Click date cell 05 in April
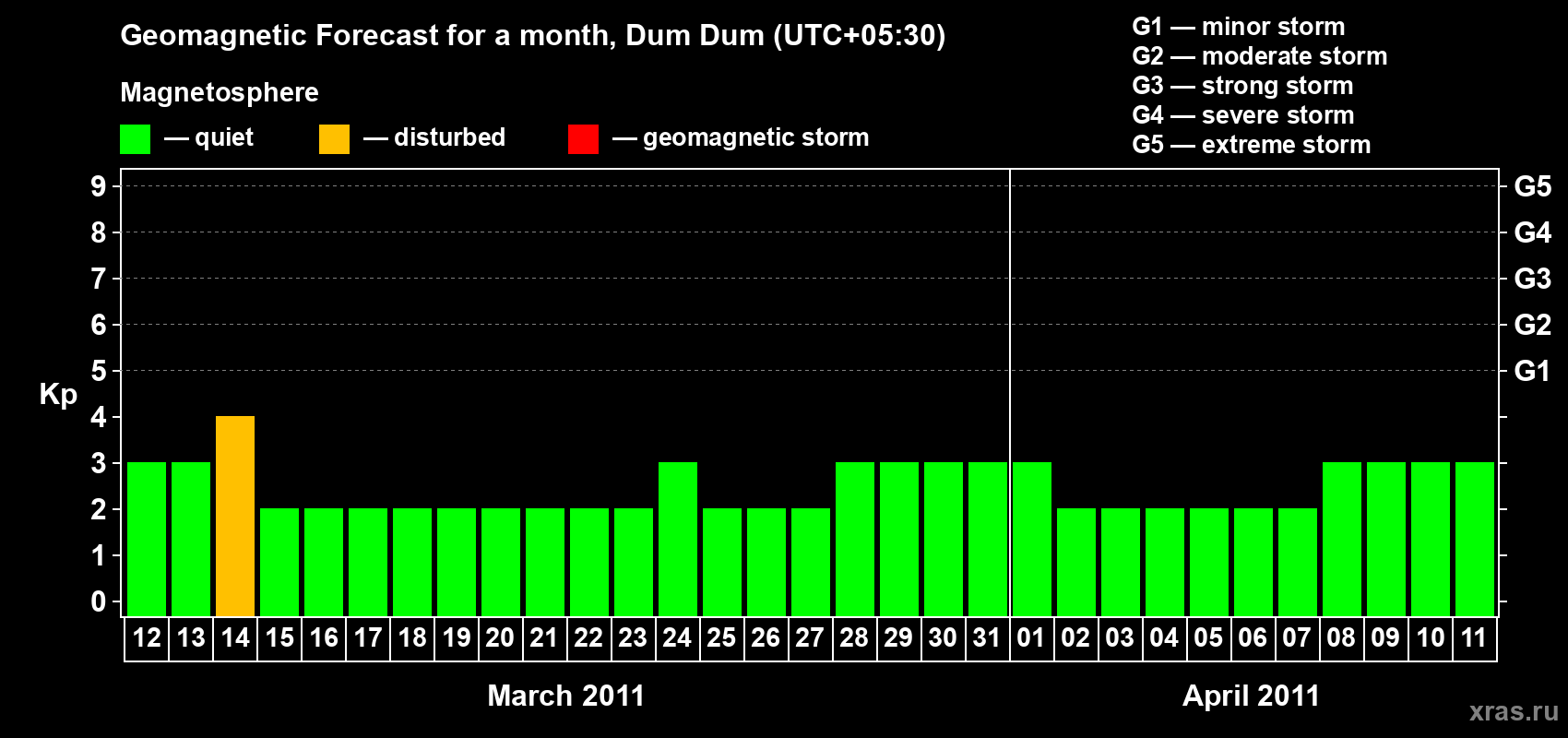 pos(1209,638)
